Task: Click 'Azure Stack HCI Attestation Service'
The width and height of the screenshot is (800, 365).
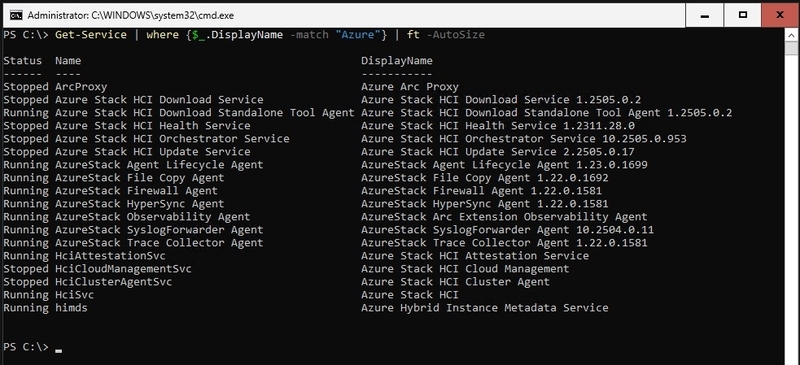Action: click(x=475, y=256)
